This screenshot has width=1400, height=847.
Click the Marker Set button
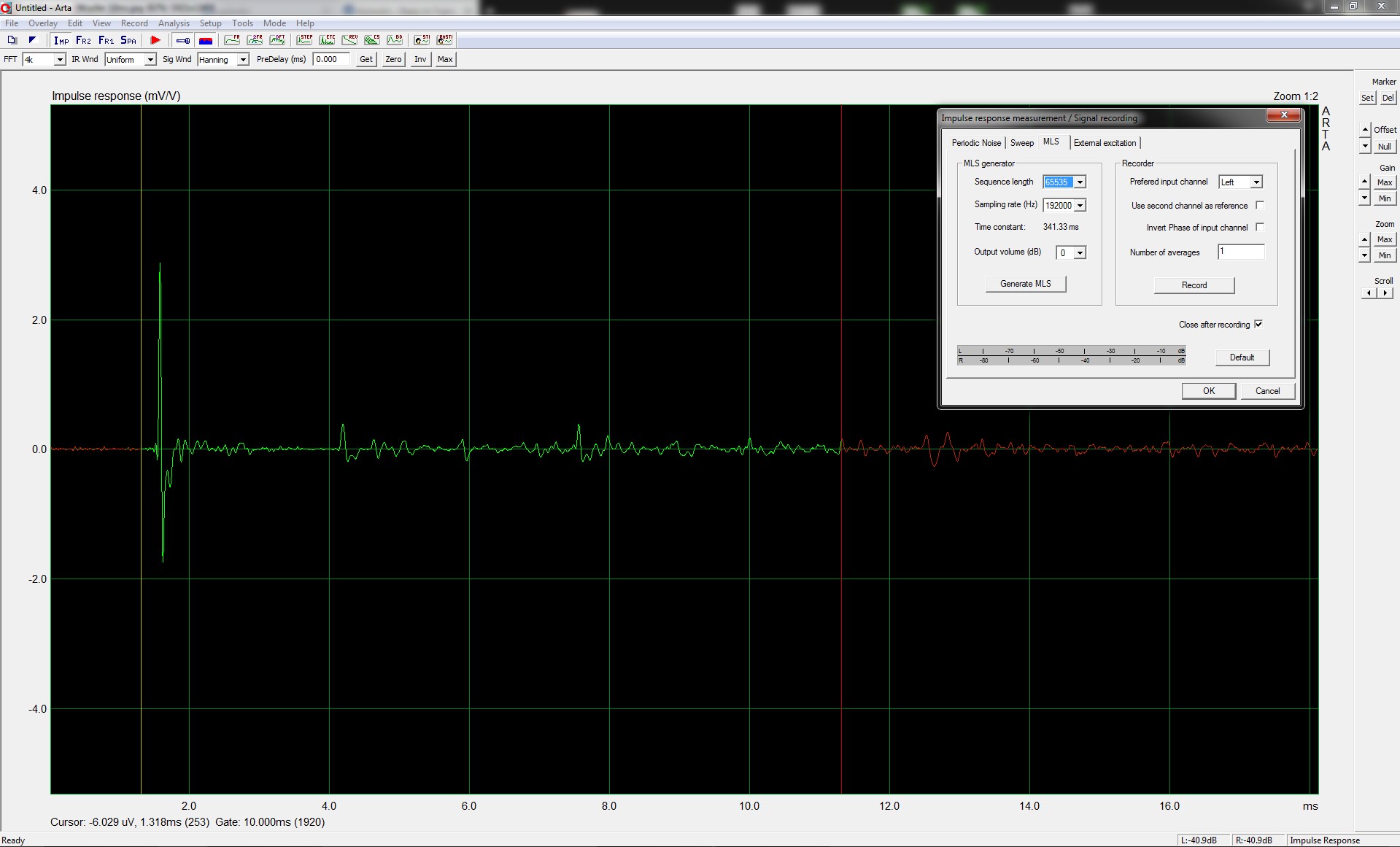pos(1368,98)
